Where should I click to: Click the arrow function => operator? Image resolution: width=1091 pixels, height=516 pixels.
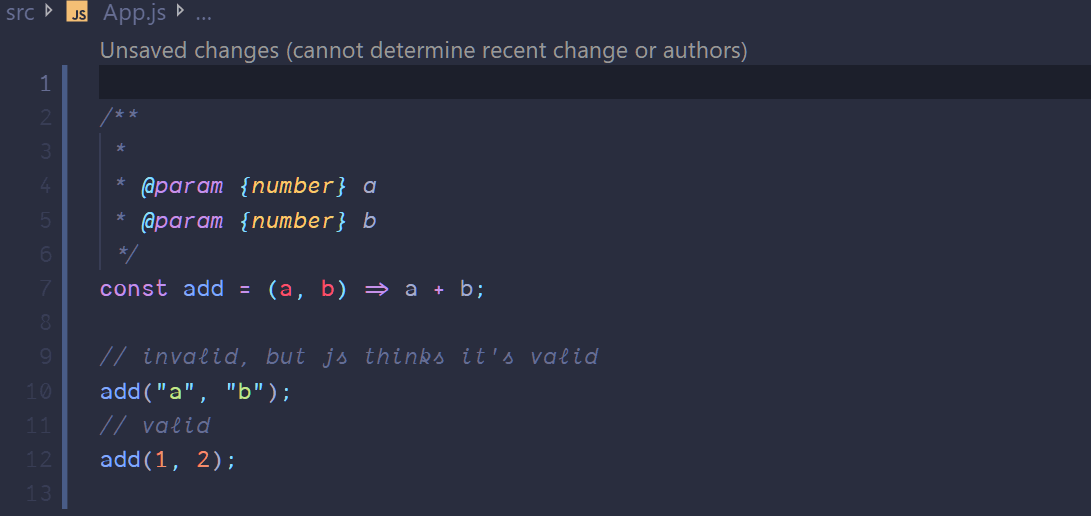376,289
